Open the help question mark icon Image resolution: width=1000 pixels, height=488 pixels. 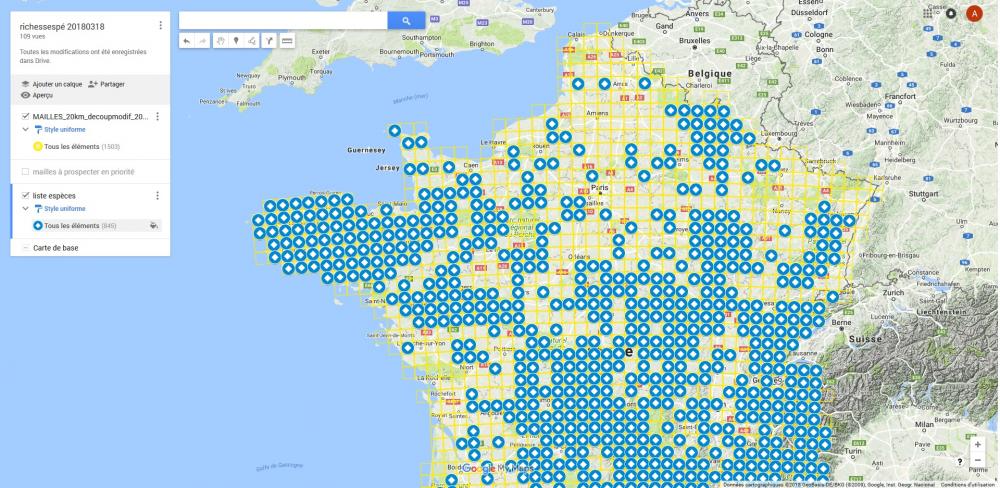(x=960, y=461)
